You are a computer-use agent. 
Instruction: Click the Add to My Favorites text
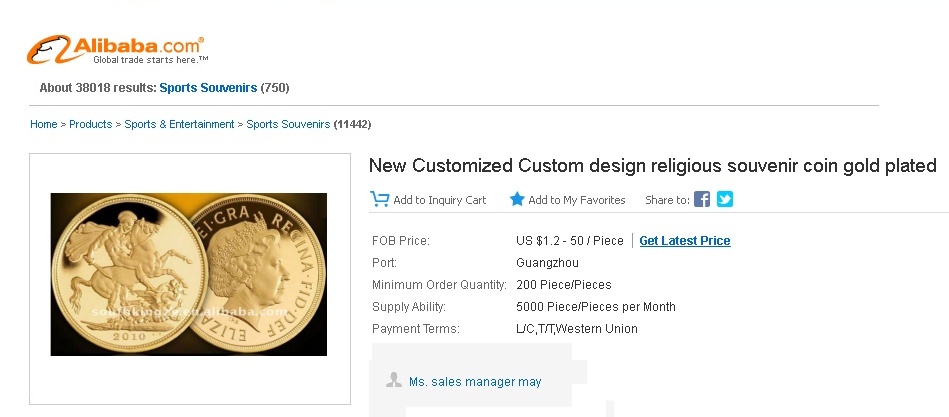[577, 200]
